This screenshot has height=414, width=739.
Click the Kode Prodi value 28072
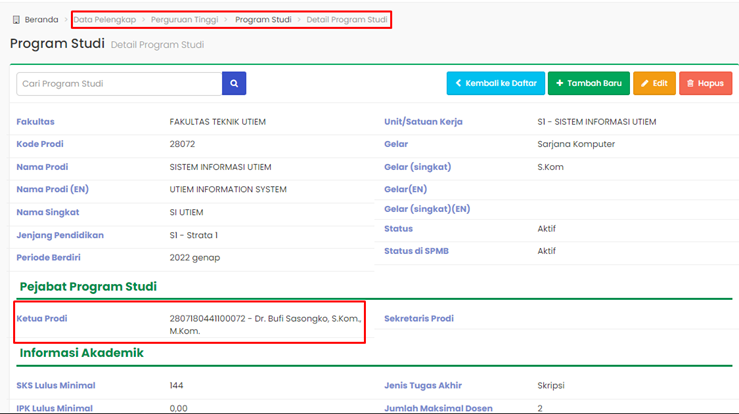click(183, 144)
